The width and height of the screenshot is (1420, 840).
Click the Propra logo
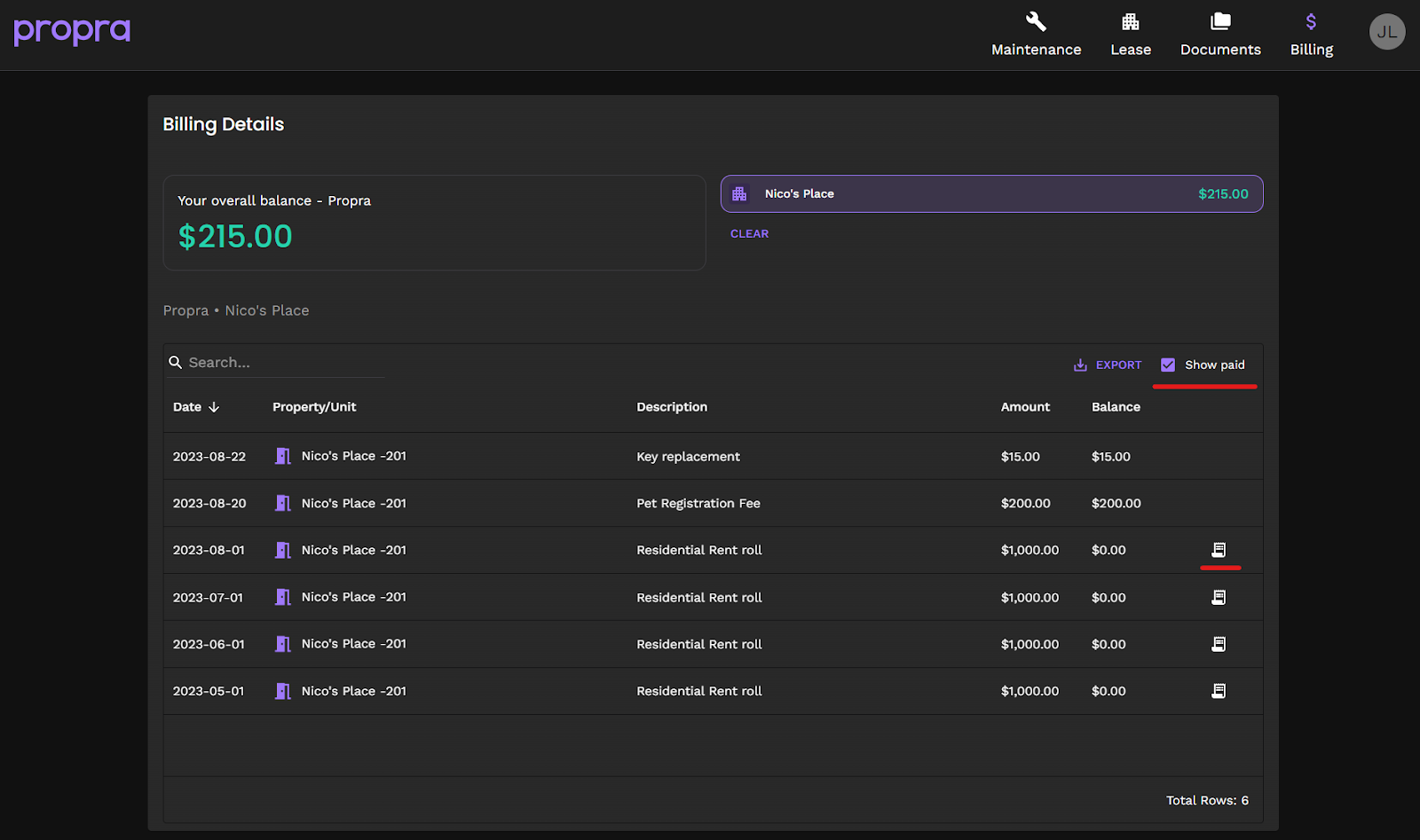click(72, 31)
